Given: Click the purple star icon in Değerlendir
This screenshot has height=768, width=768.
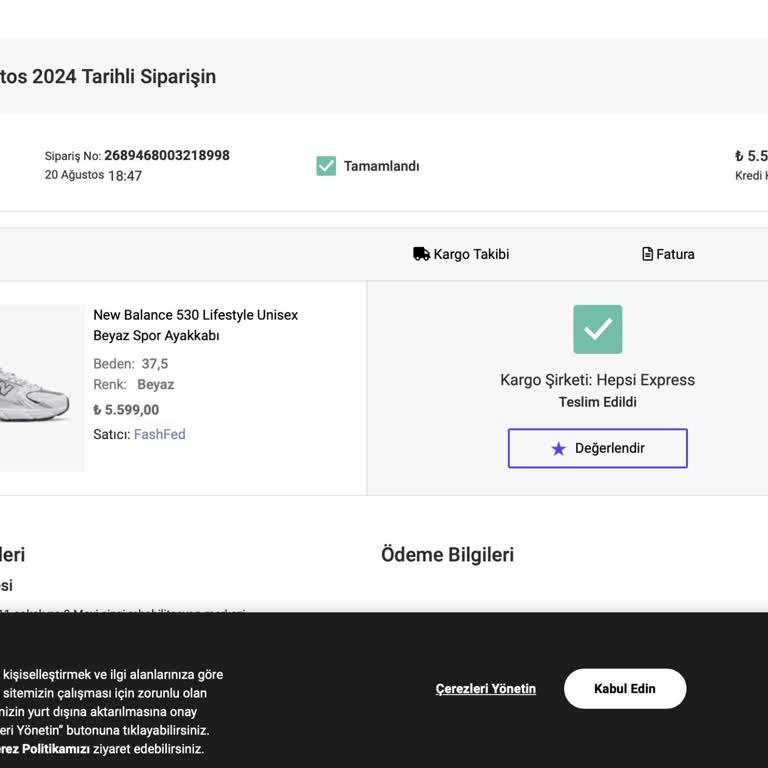Looking at the screenshot, I should (558, 449).
